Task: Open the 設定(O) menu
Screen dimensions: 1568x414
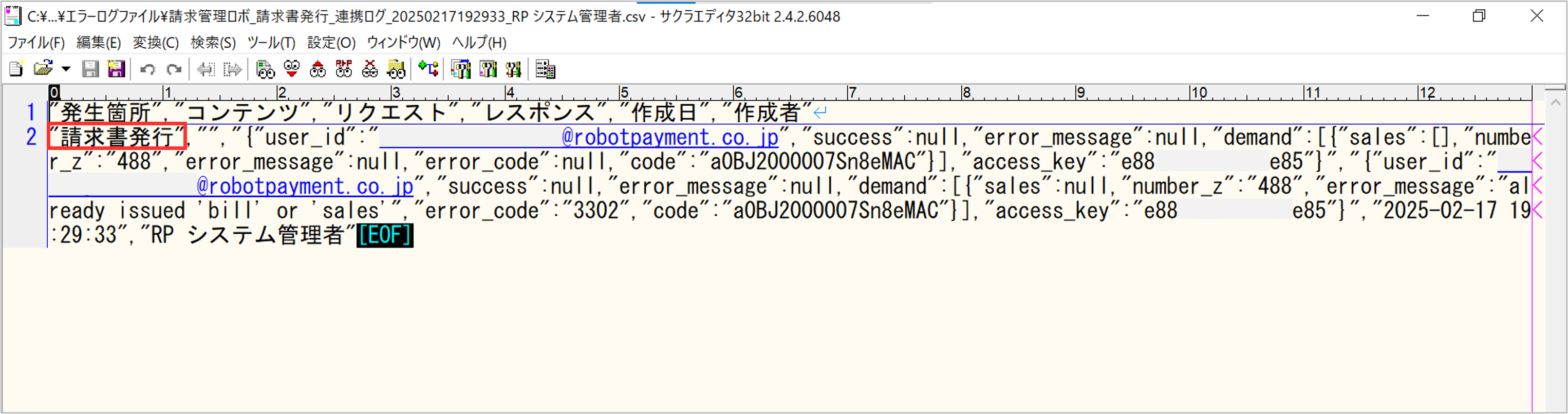Action: tap(331, 43)
